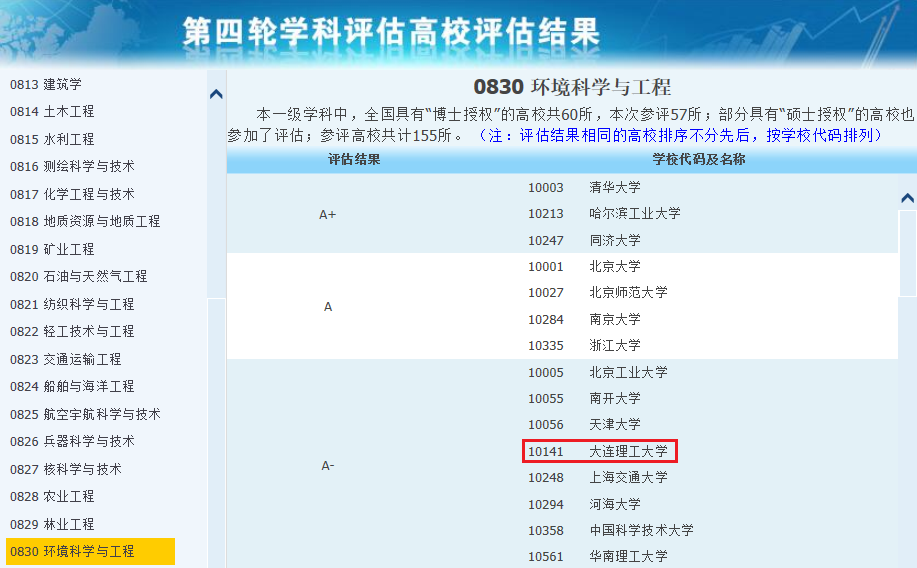Select 0822 轻工技术与工程

tap(72, 331)
